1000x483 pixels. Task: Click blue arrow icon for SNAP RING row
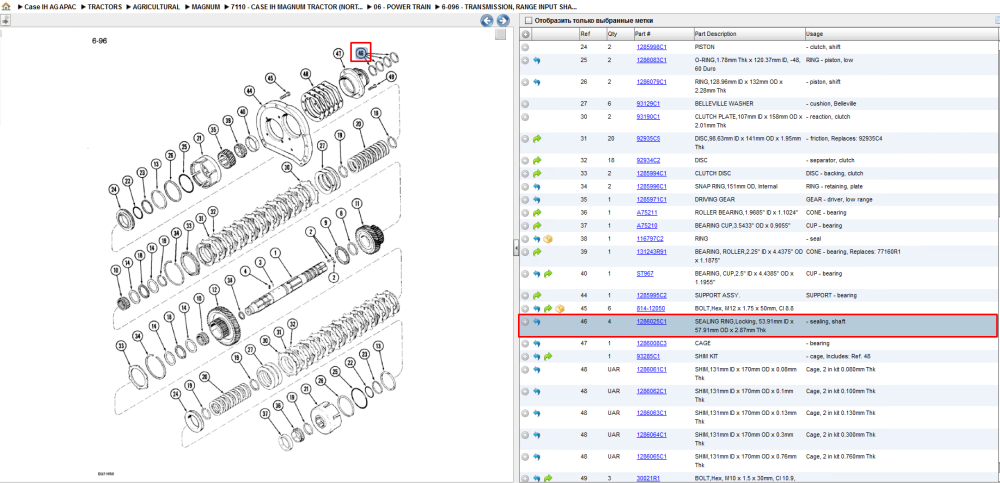tap(536, 187)
